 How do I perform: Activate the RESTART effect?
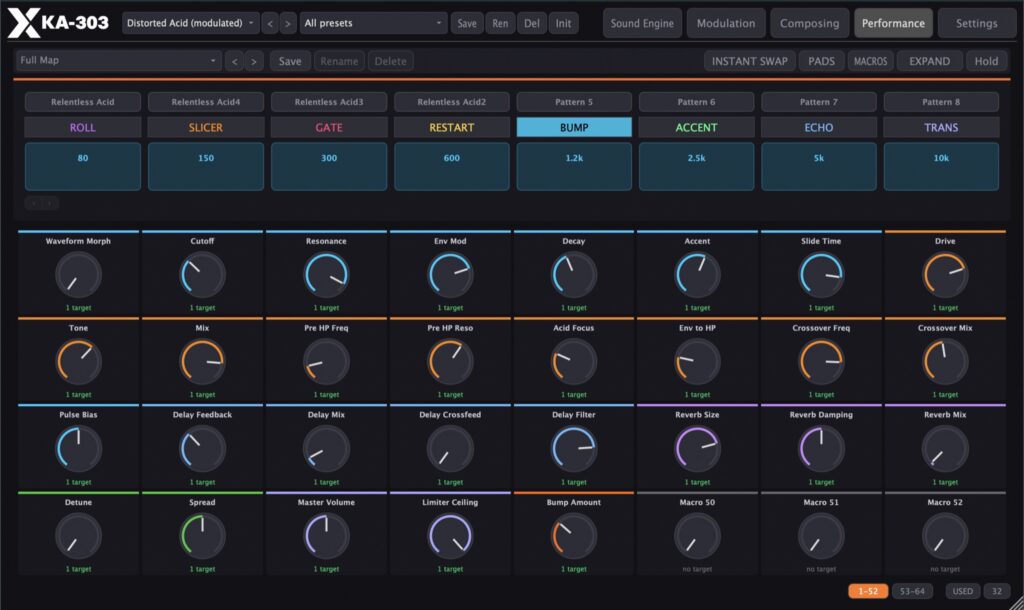[x=451, y=127]
